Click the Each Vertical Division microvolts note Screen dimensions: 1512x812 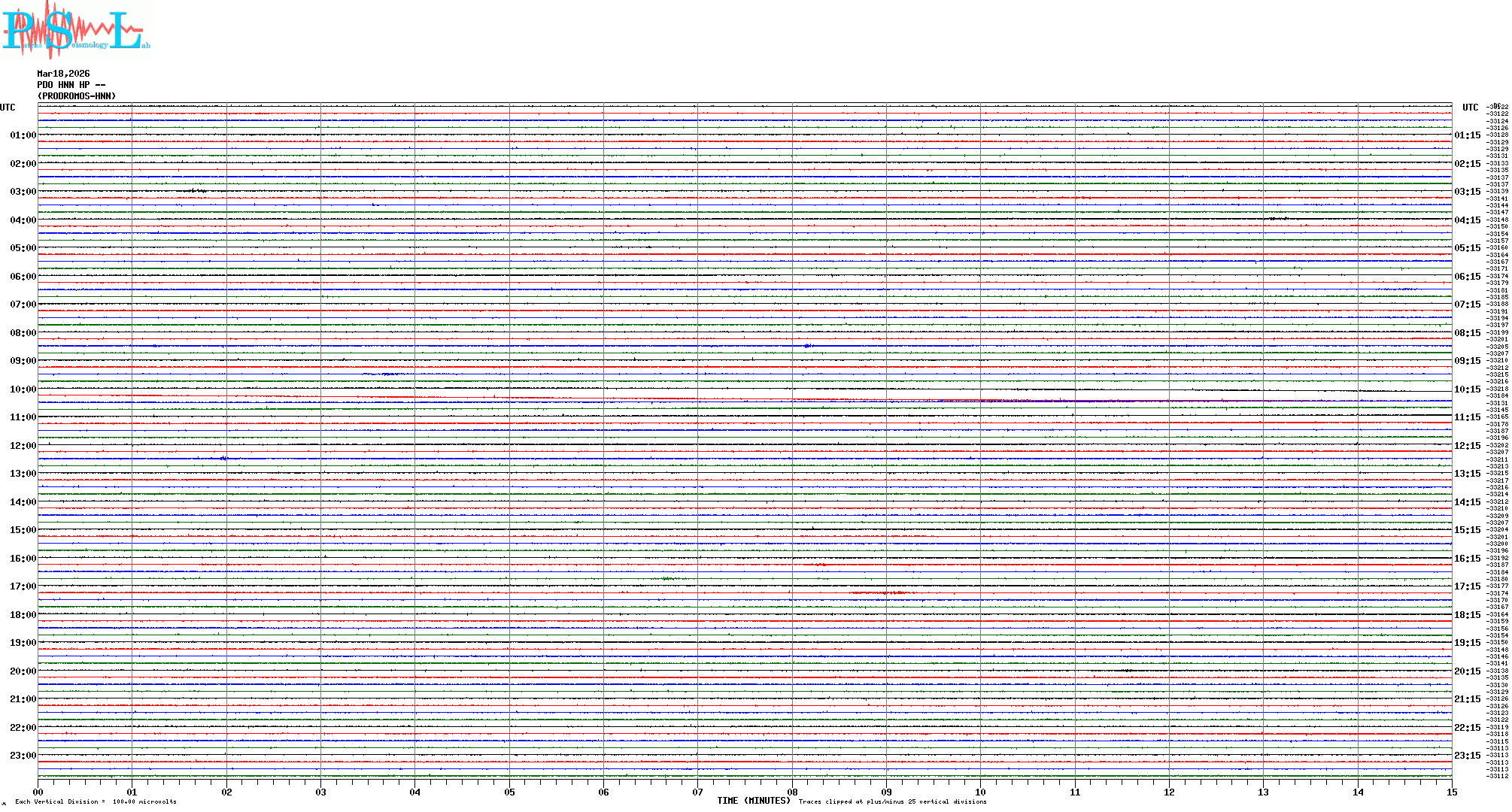96,802
